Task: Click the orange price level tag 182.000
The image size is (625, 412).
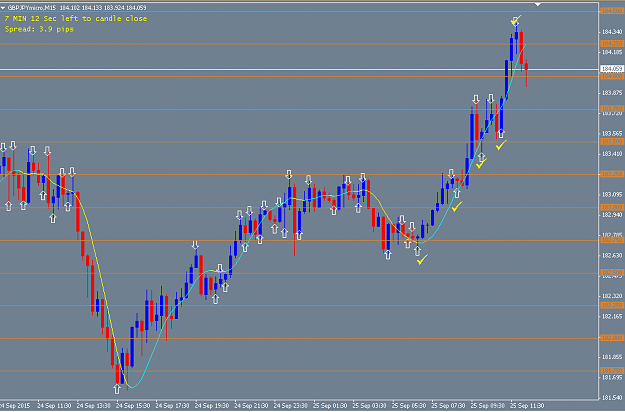Action: pos(612,338)
